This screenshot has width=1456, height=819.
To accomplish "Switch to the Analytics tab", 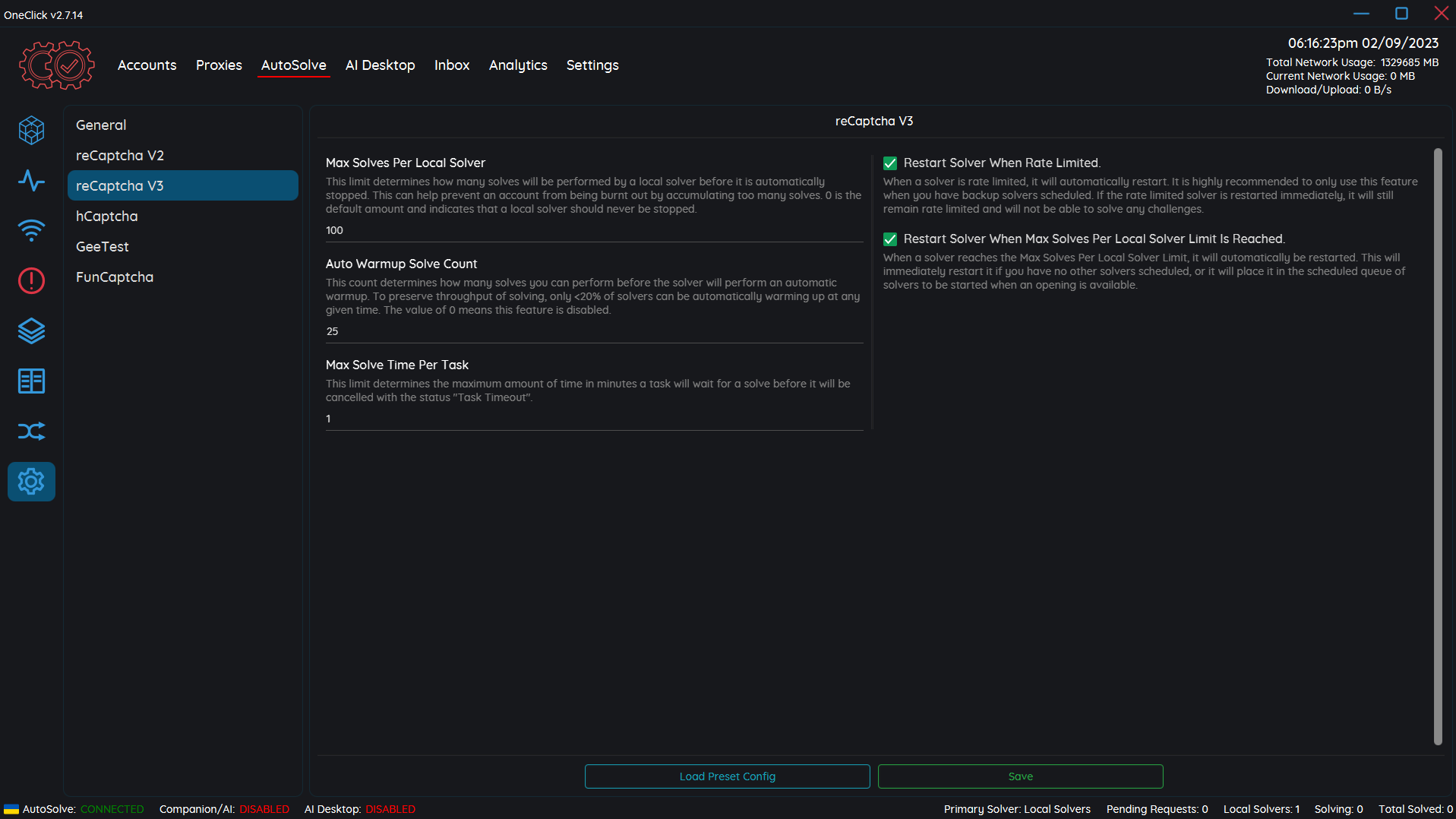I will pyautogui.click(x=517, y=65).
